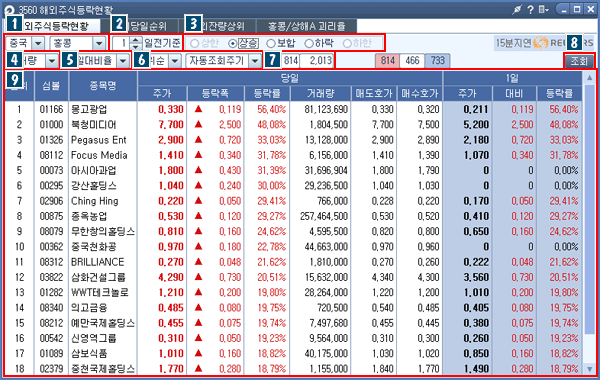The image size is (600, 380).
Task: Click the 조회 search button
Action: 579,61
